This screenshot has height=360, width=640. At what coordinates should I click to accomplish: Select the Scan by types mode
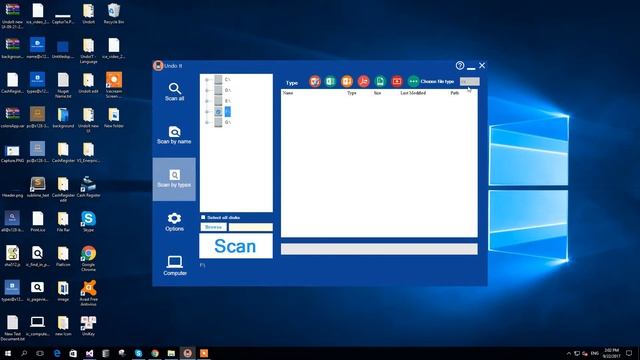[174, 179]
